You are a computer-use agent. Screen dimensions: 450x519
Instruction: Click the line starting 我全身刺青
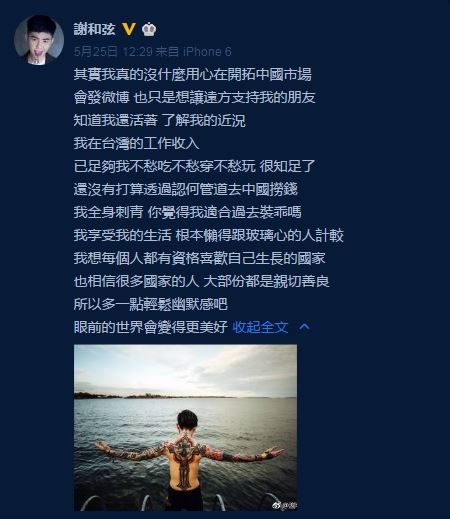coord(187,212)
